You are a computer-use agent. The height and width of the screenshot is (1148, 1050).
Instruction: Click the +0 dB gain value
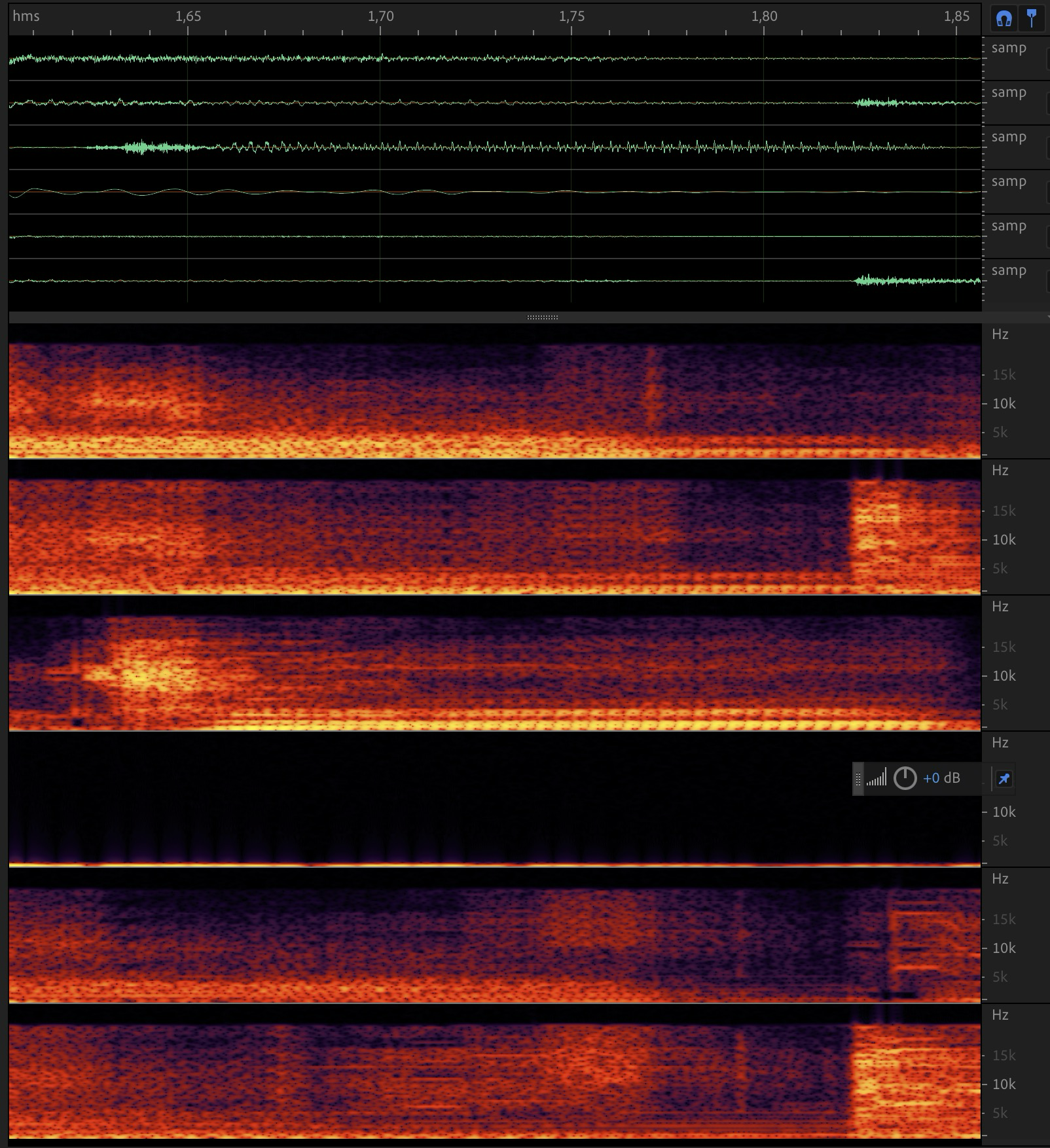coord(941,778)
